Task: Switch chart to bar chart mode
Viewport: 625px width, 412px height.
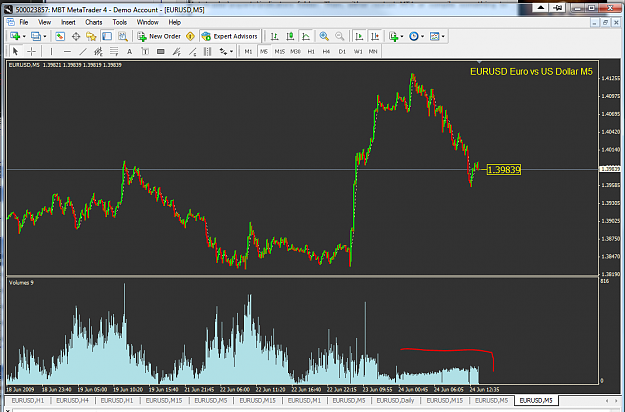Action: pos(275,36)
